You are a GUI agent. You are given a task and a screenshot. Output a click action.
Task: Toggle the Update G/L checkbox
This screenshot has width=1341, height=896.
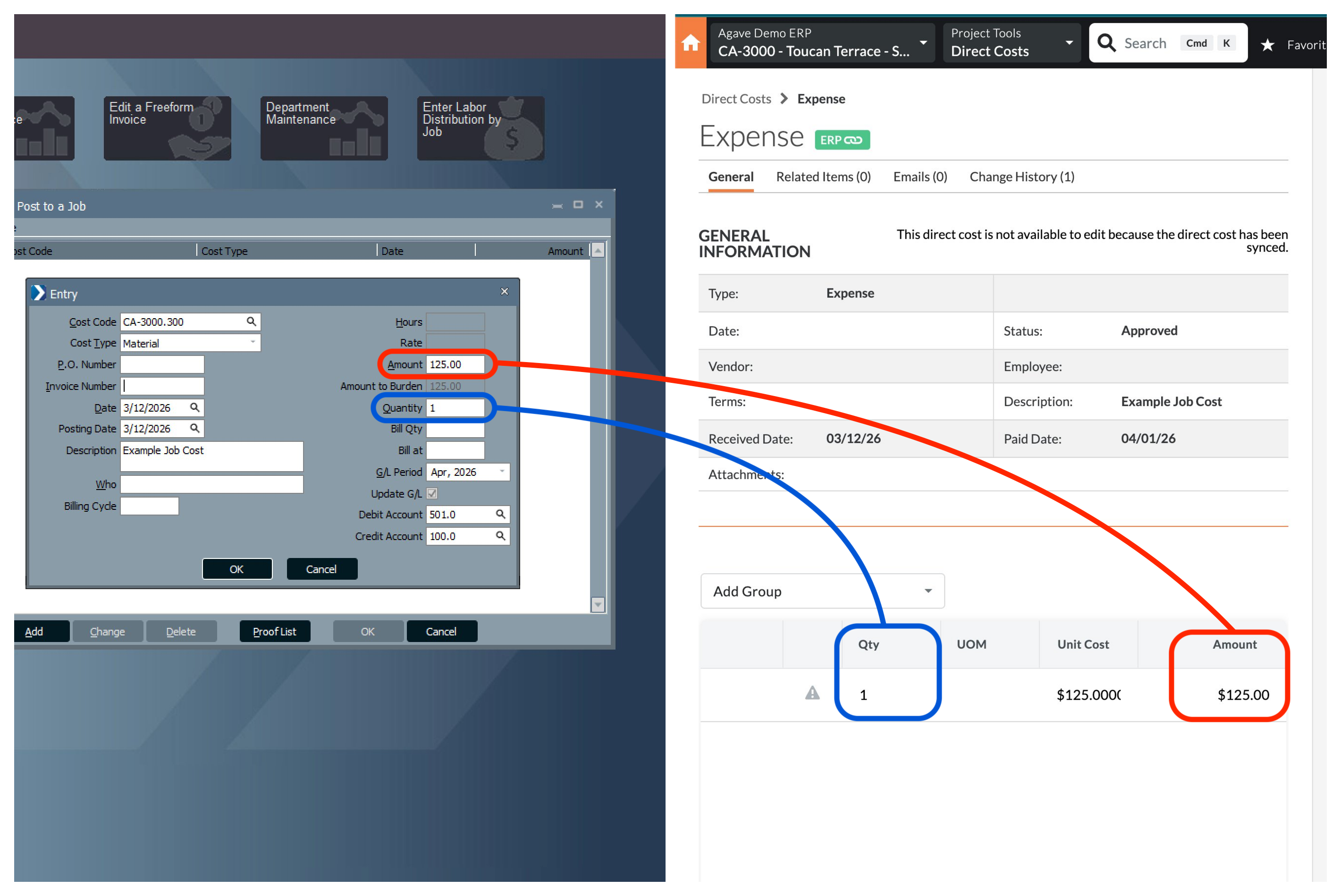[432, 494]
